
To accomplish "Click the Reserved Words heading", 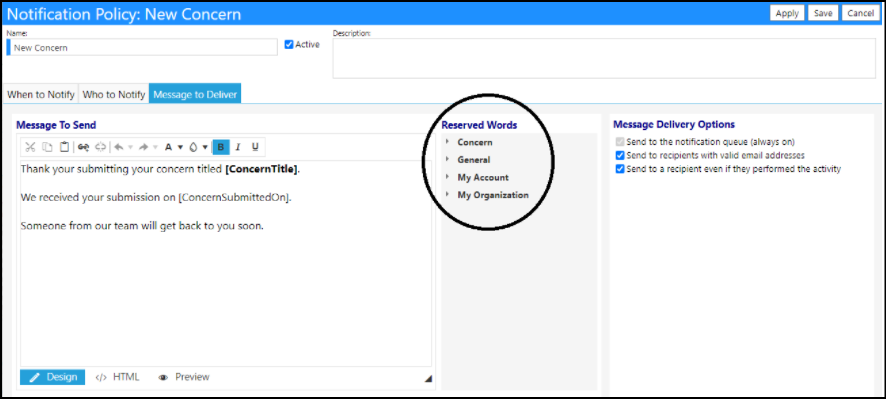I will click(479, 125).
